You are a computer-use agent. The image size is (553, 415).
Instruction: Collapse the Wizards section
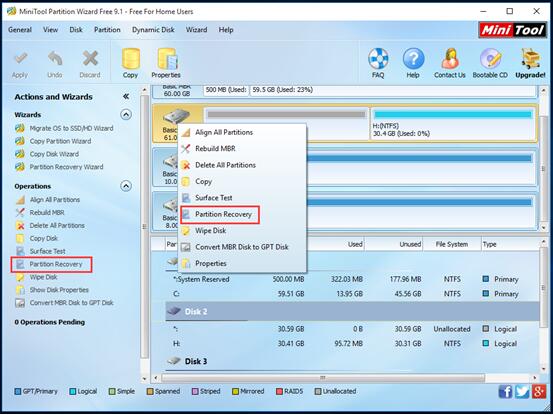tap(126, 115)
